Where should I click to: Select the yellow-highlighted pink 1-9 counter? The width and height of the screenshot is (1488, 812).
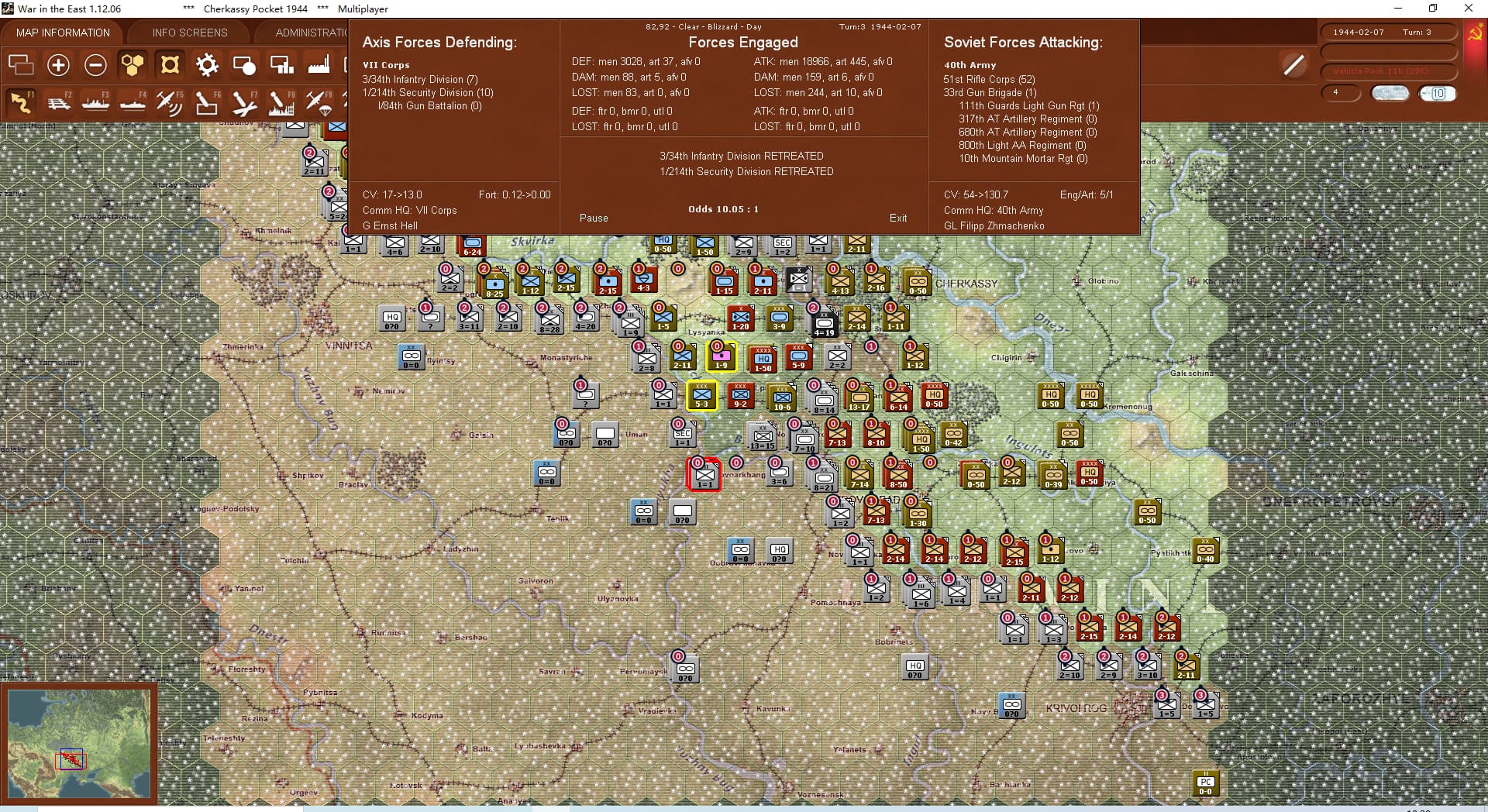pyautogui.click(x=722, y=356)
